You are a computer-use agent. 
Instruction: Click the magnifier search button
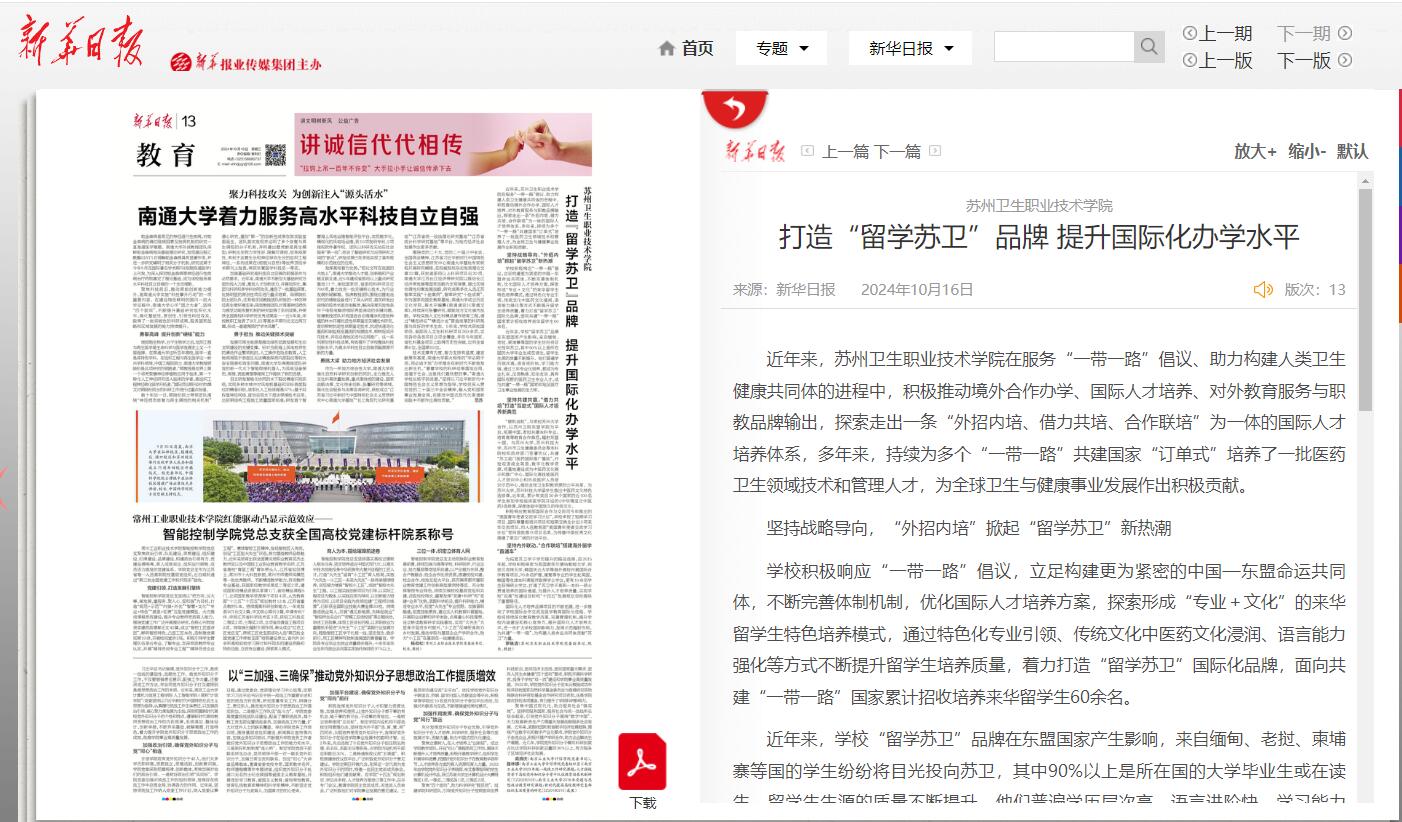[x=1149, y=47]
